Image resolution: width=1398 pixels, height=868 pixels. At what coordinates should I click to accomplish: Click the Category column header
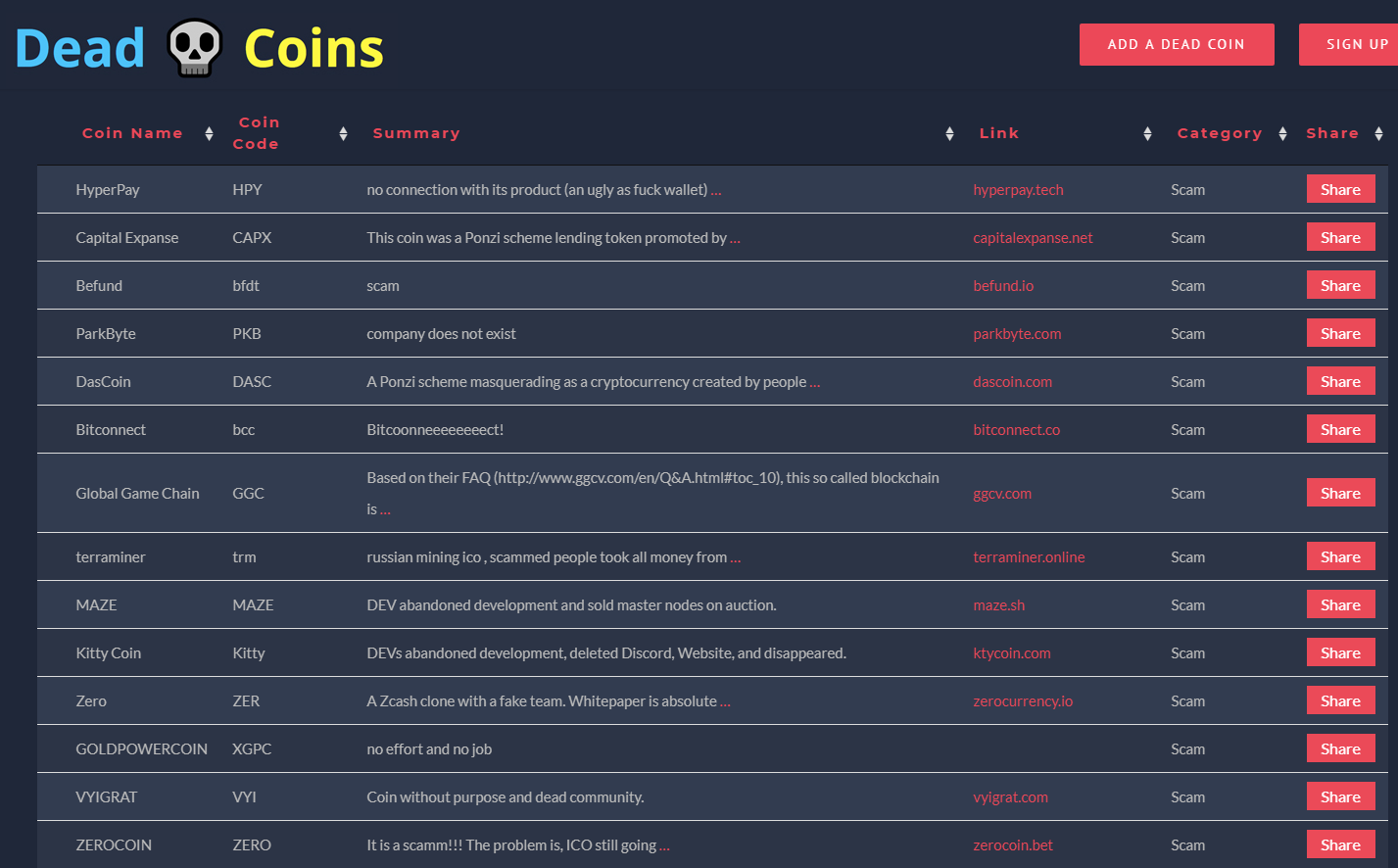[1220, 133]
